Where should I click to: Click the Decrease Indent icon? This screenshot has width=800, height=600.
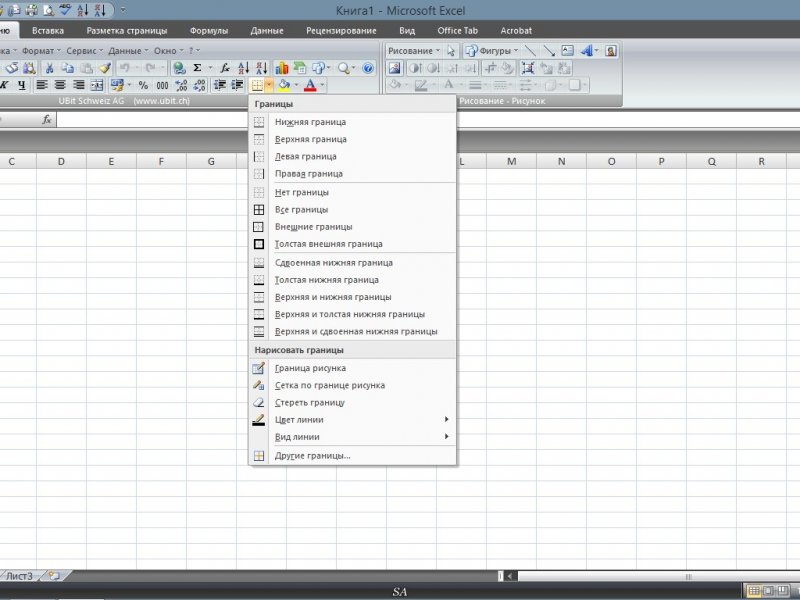coord(219,85)
